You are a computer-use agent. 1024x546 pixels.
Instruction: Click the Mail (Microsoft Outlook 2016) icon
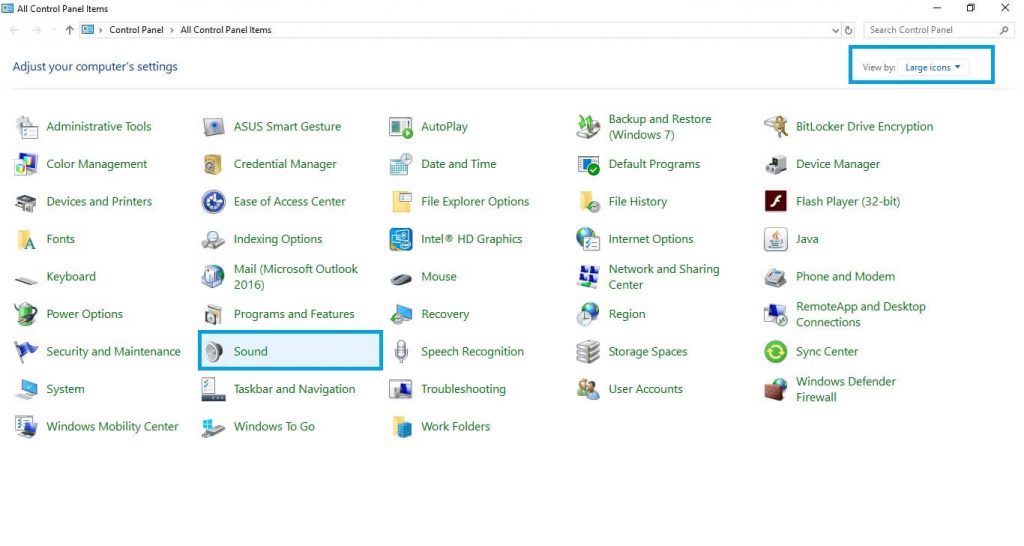214,277
